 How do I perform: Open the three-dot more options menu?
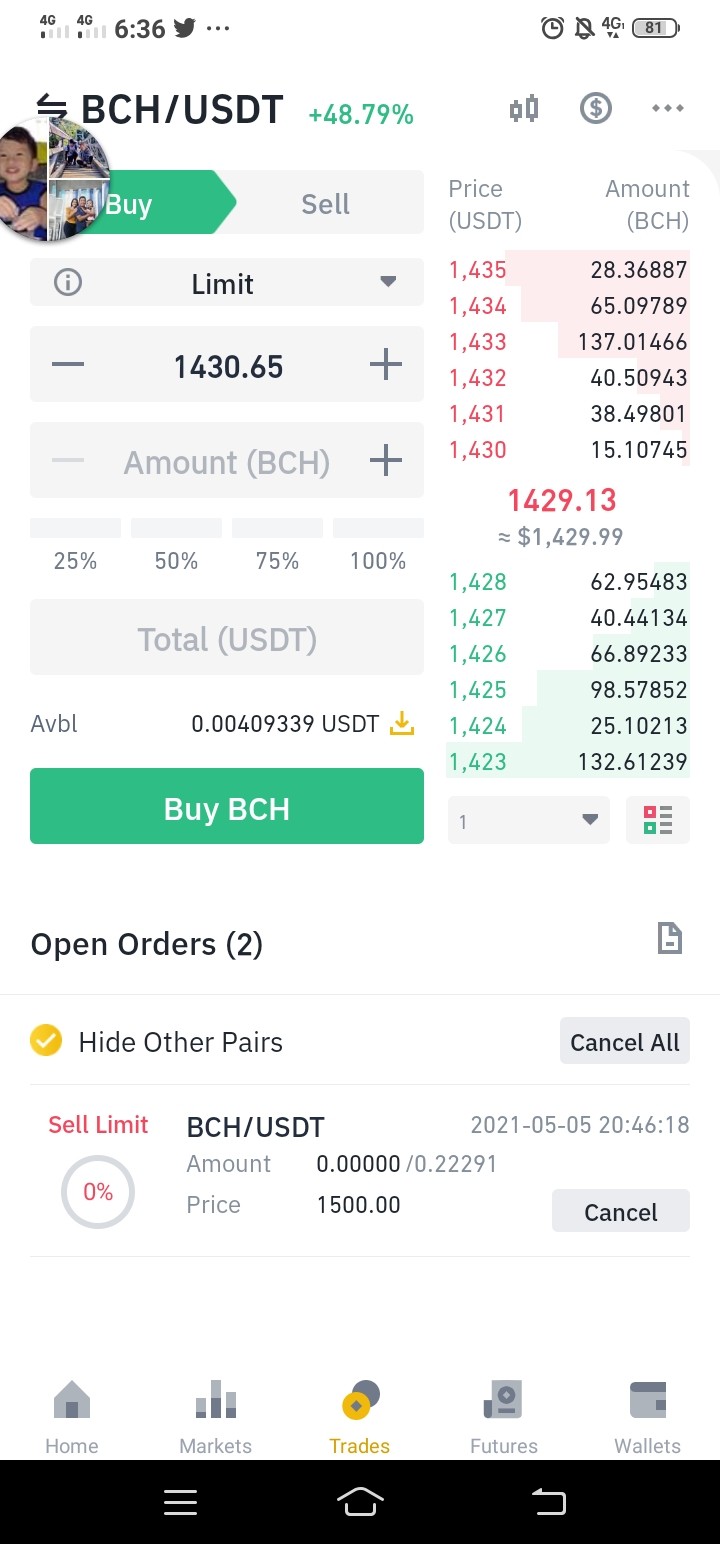tap(668, 108)
